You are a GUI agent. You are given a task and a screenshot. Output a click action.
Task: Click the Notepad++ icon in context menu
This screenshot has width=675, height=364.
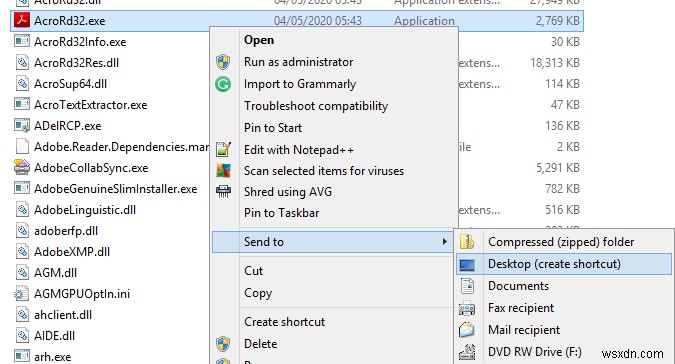point(223,149)
